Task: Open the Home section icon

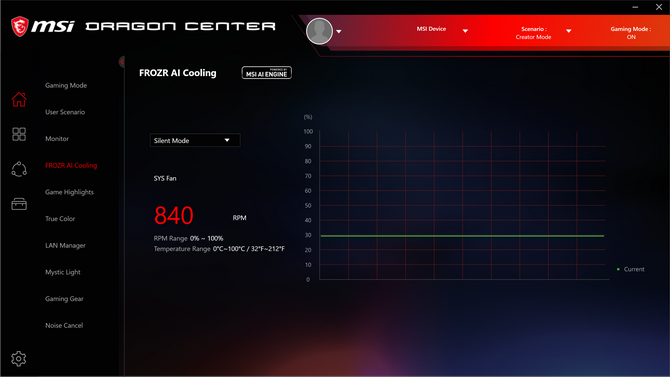Action: (x=19, y=99)
